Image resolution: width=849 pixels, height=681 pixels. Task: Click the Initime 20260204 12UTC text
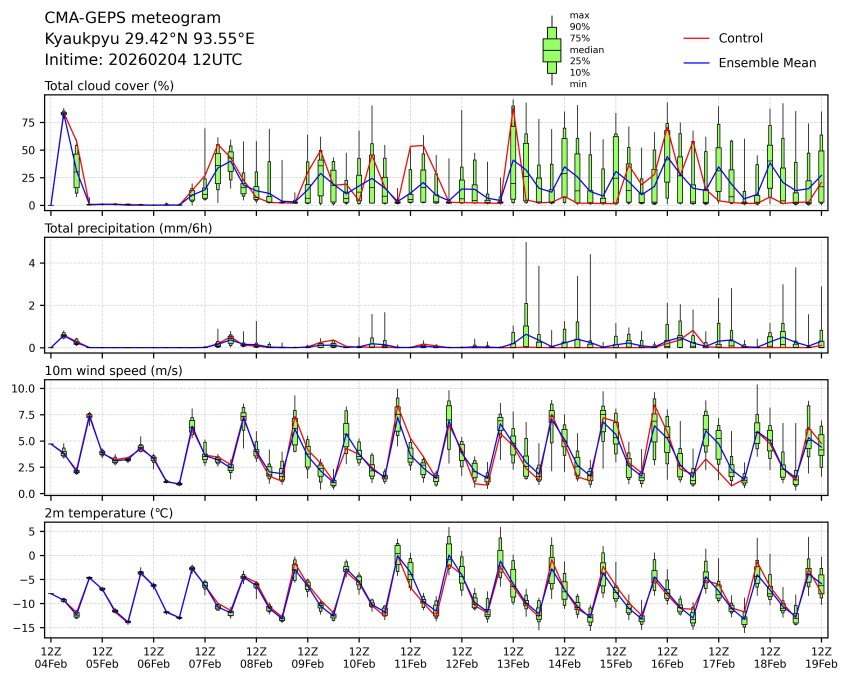coord(143,60)
